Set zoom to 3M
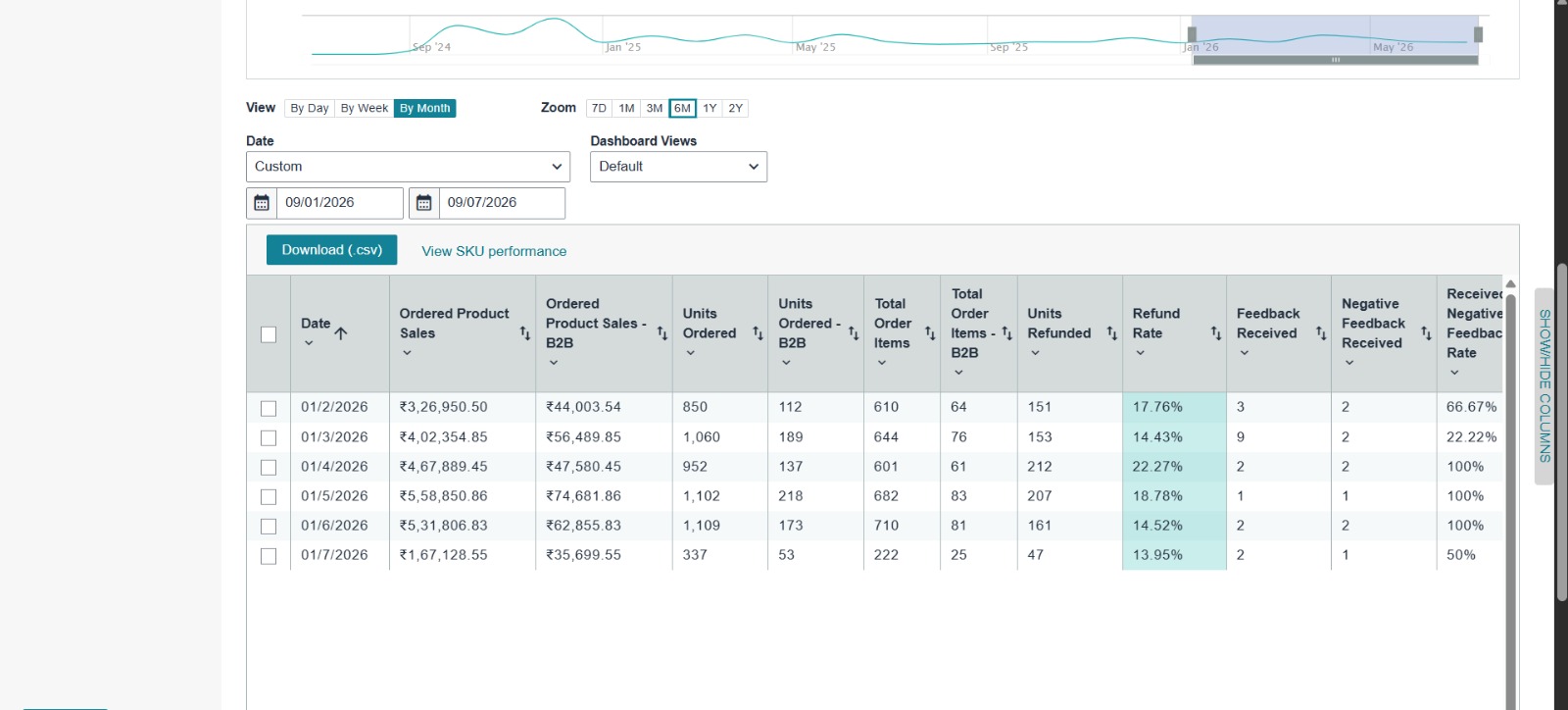 pyautogui.click(x=655, y=109)
